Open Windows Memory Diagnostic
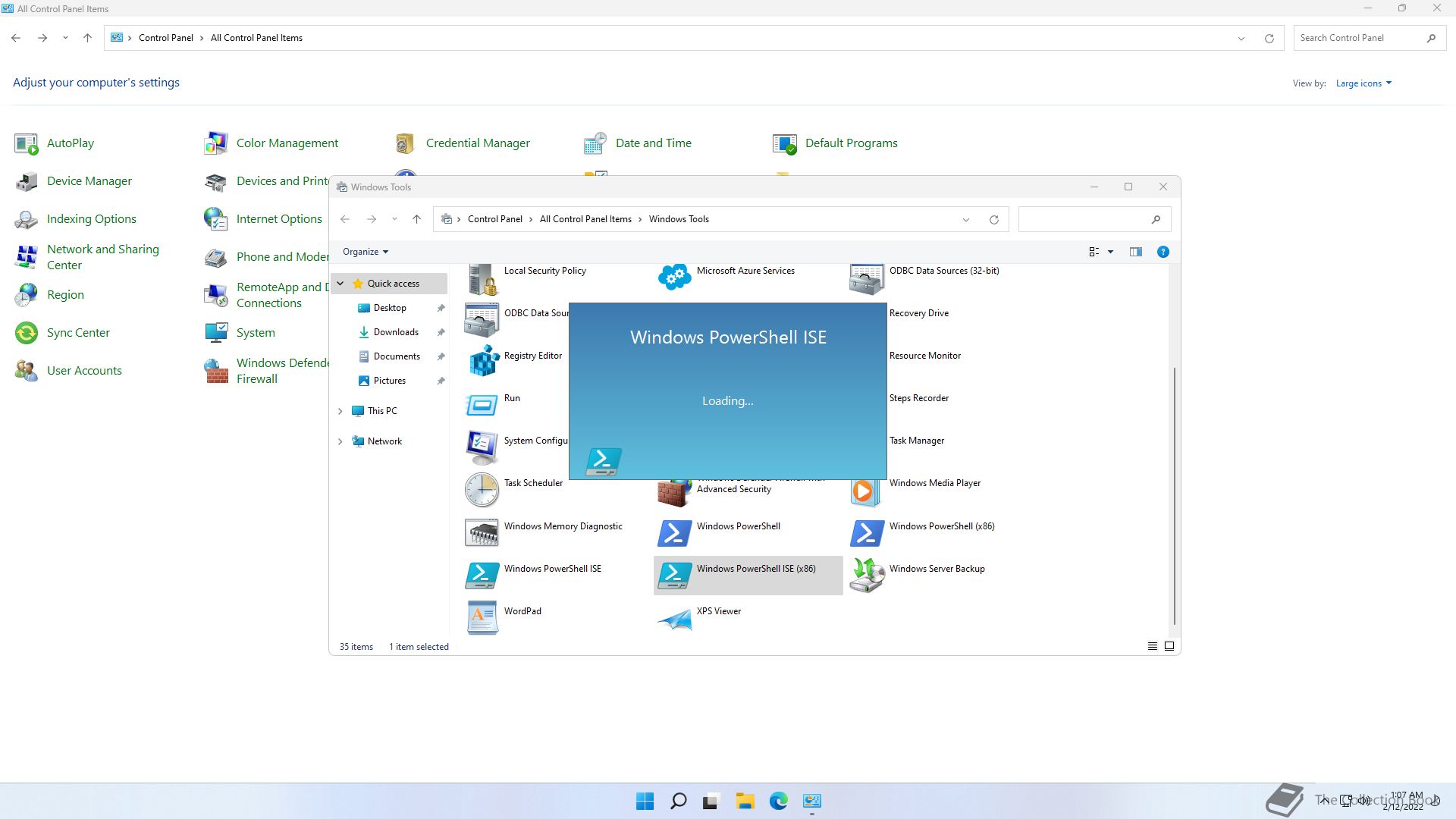1456x819 pixels. [x=563, y=526]
